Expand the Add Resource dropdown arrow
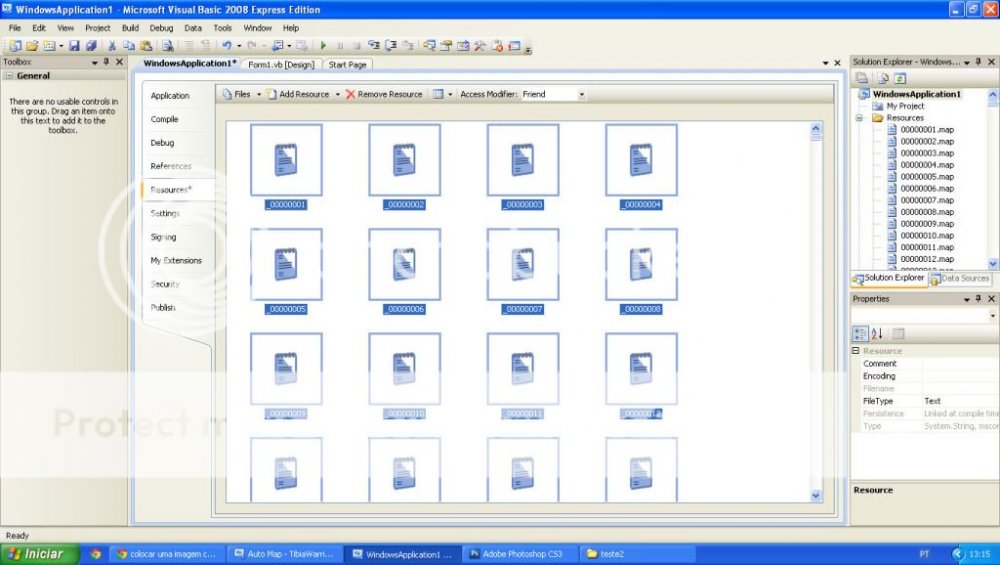The image size is (1000, 565). pyautogui.click(x=337, y=95)
